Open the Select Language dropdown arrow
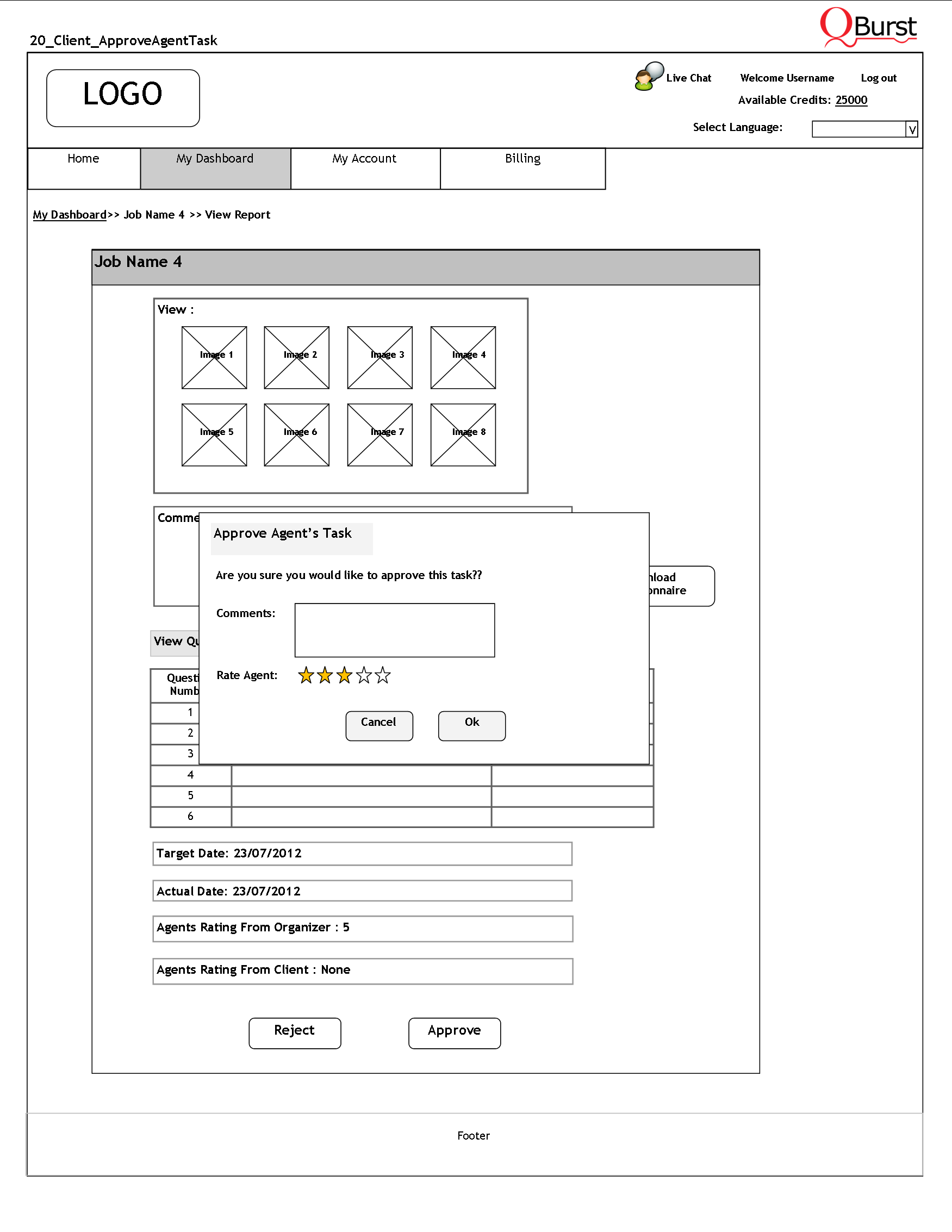This screenshot has height=1232, width=952. [x=911, y=129]
